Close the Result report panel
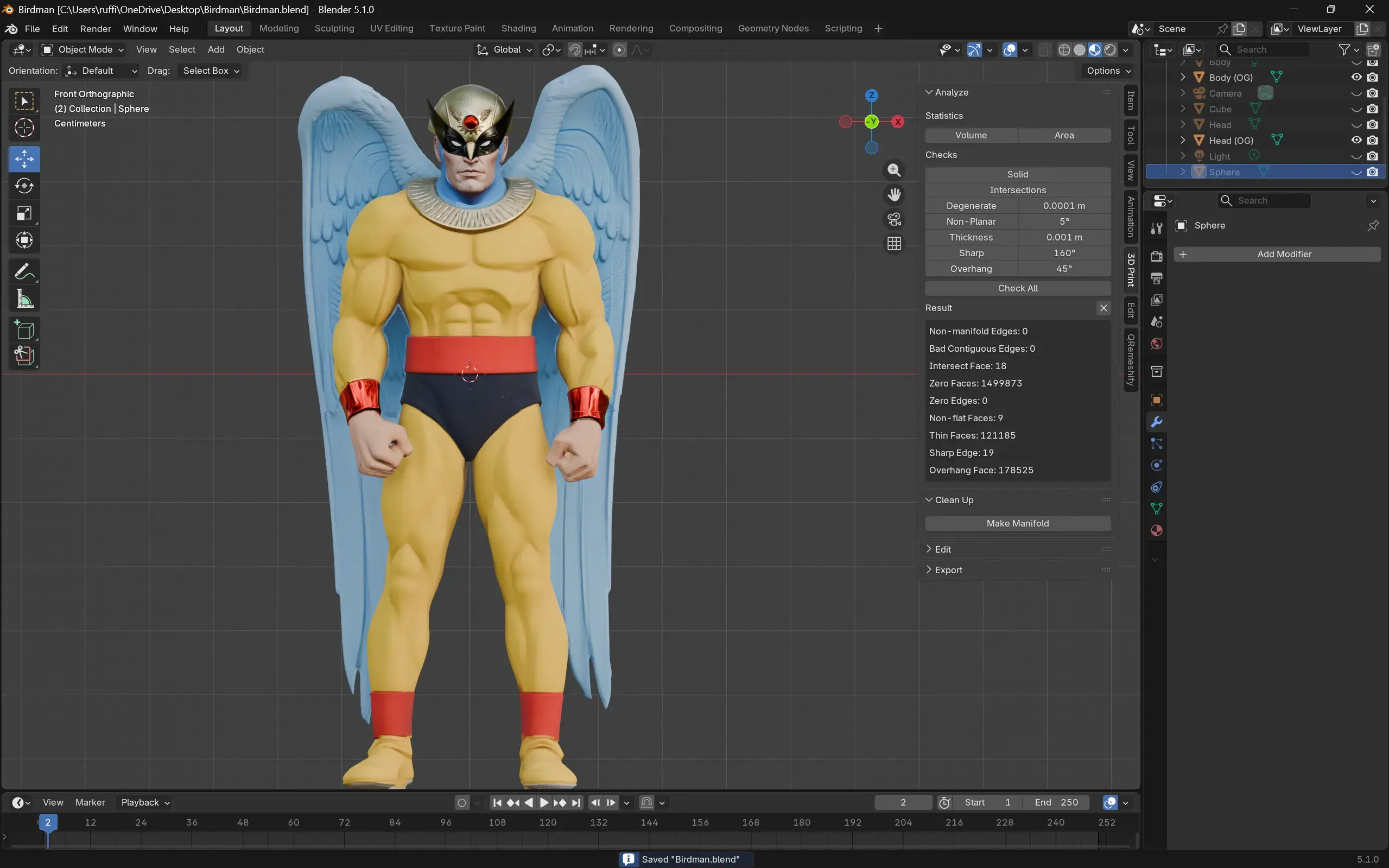1389x868 pixels. tap(1103, 308)
